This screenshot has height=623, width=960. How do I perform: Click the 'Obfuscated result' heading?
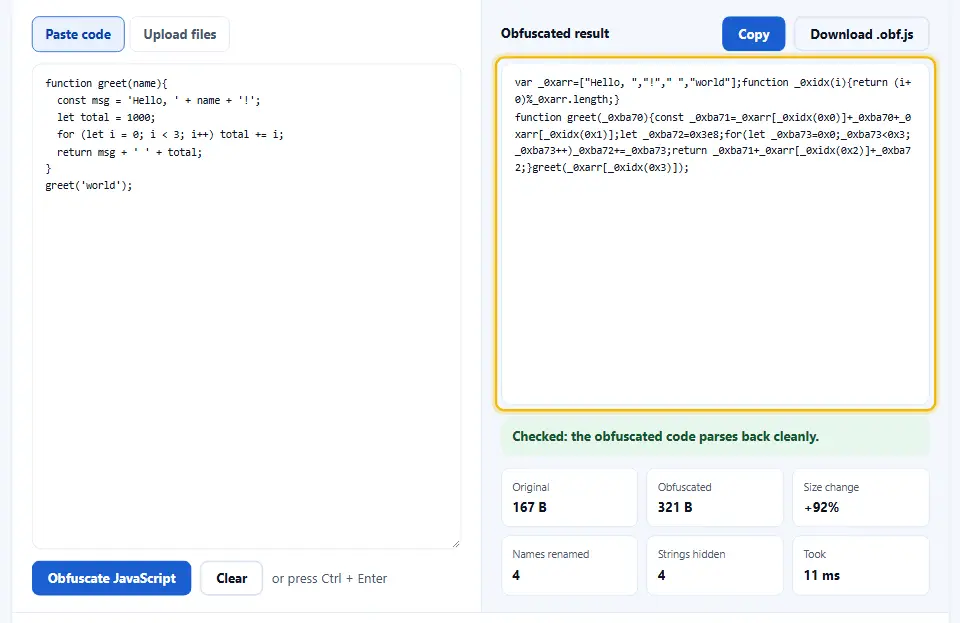point(555,34)
